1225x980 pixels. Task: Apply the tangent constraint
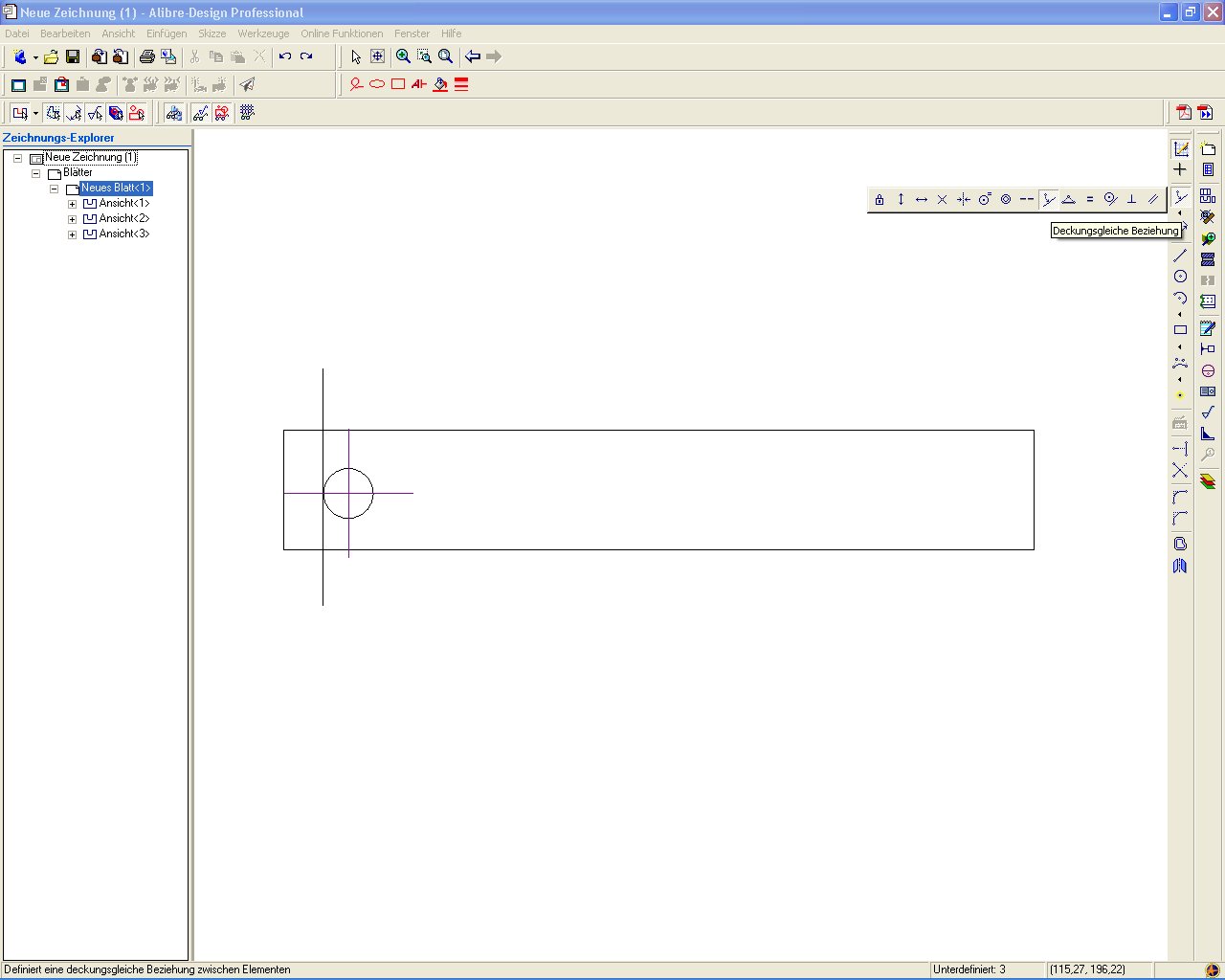coord(1110,199)
